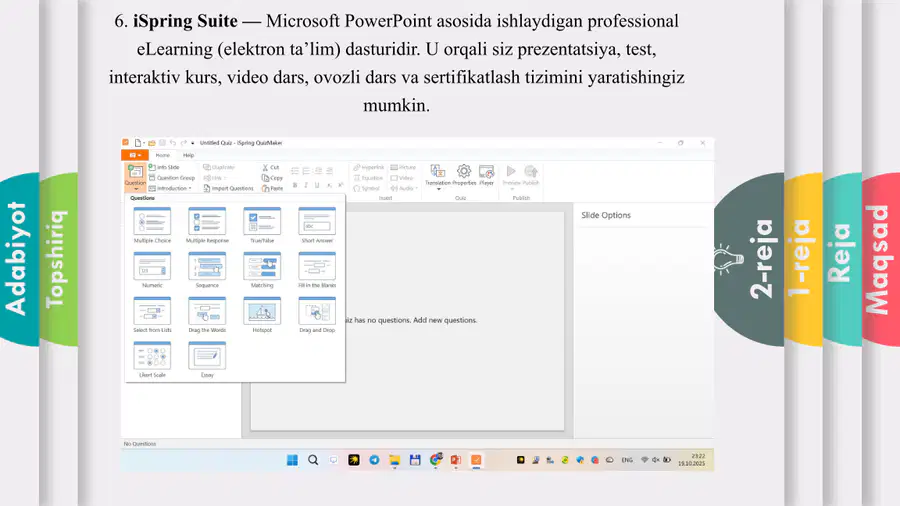Screen dimensions: 900x506
Task: Insert a Drag the Words question
Action: (207, 314)
